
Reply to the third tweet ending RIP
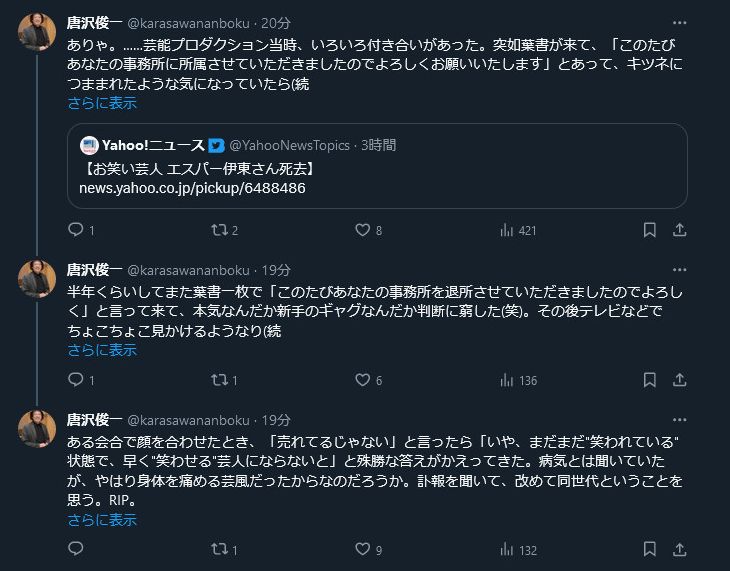coord(76,549)
